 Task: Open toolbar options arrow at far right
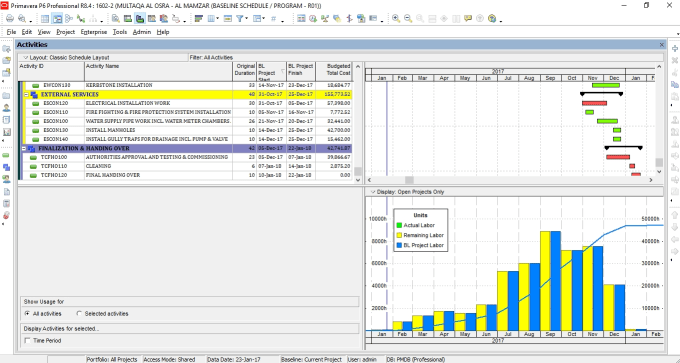pyautogui.click(x=677, y=33)
